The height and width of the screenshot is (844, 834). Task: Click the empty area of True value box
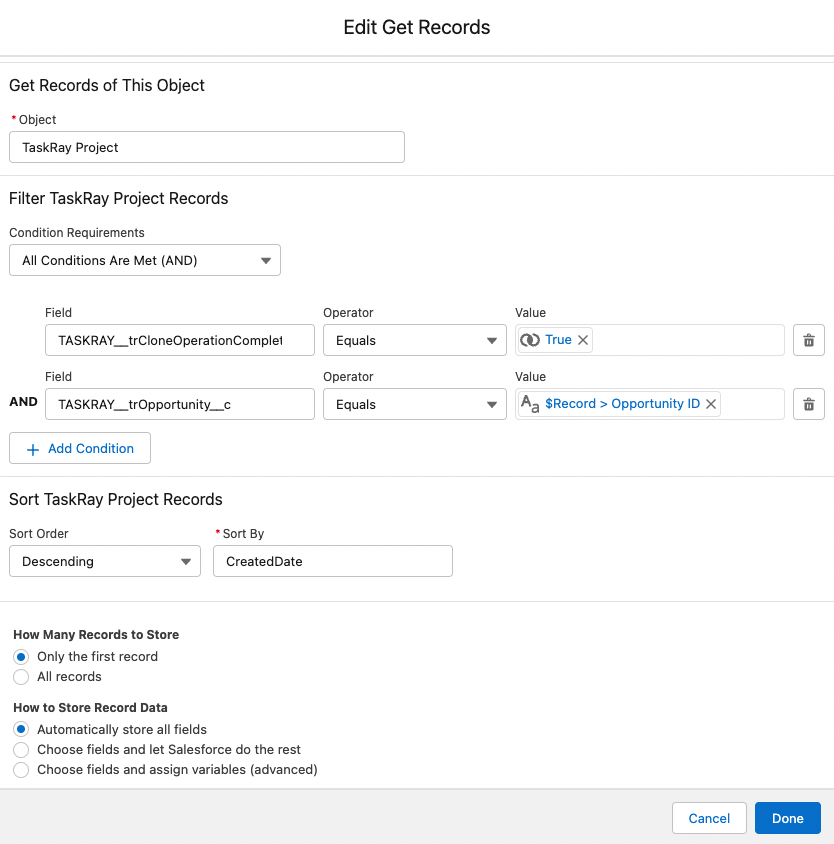pyautogui.click(x=688, y=340)
